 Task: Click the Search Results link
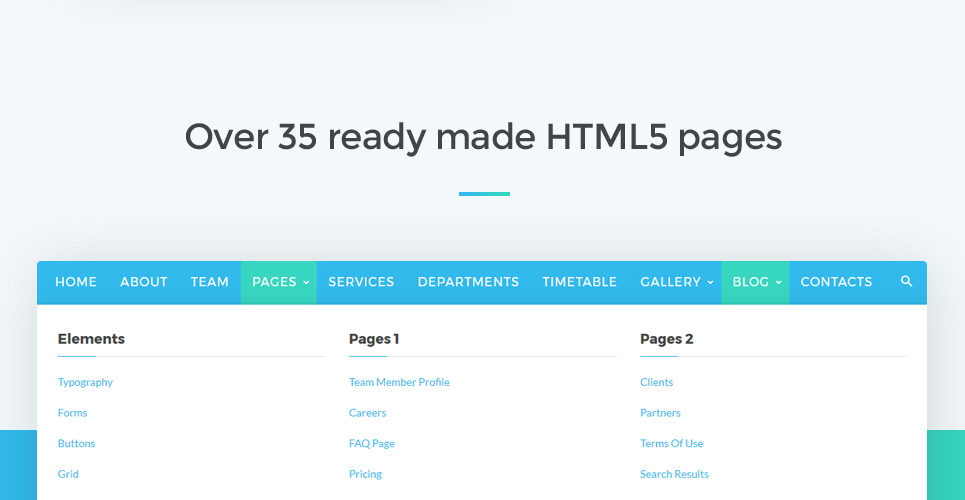tap(674, 474)
